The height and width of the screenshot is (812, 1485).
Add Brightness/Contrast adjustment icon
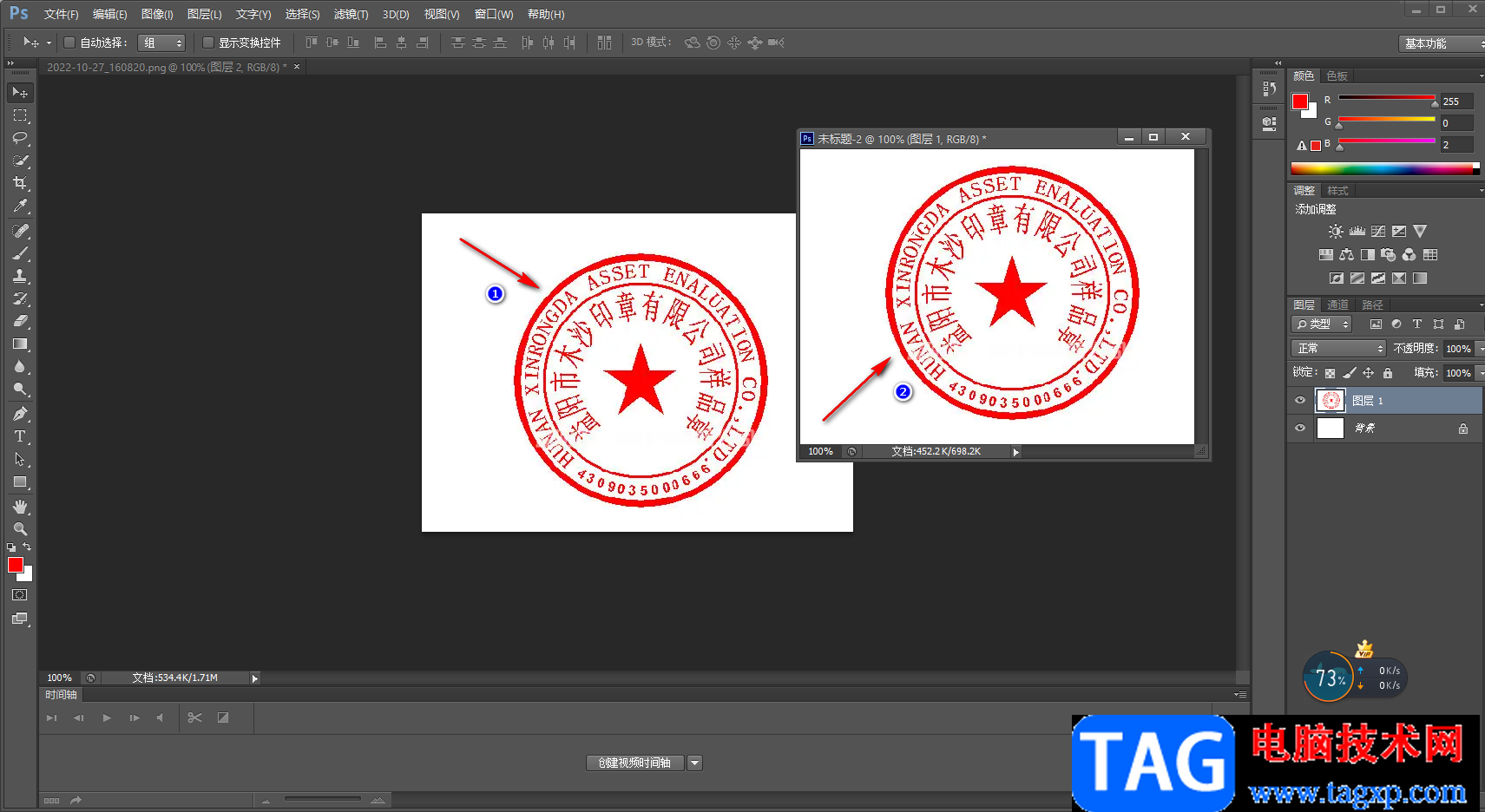pyautogui.click(x=1336, y=231)
